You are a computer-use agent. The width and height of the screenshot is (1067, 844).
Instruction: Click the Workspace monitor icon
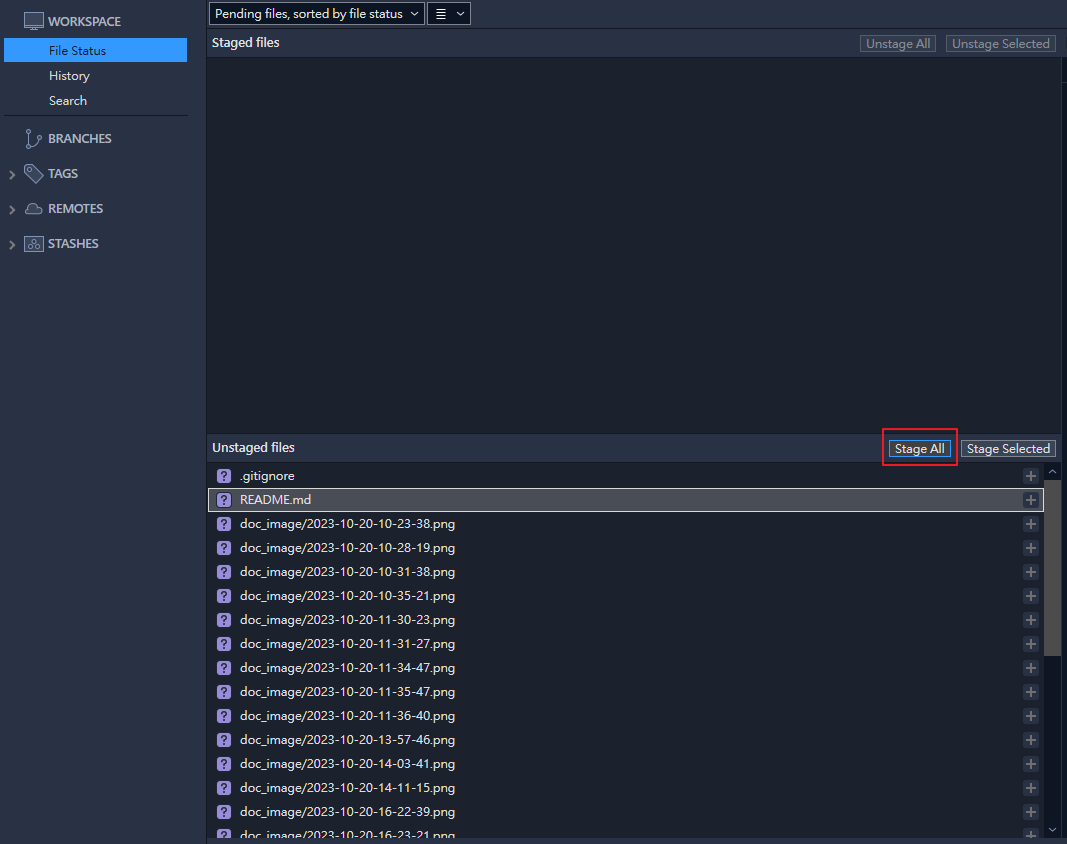(33, 21)
